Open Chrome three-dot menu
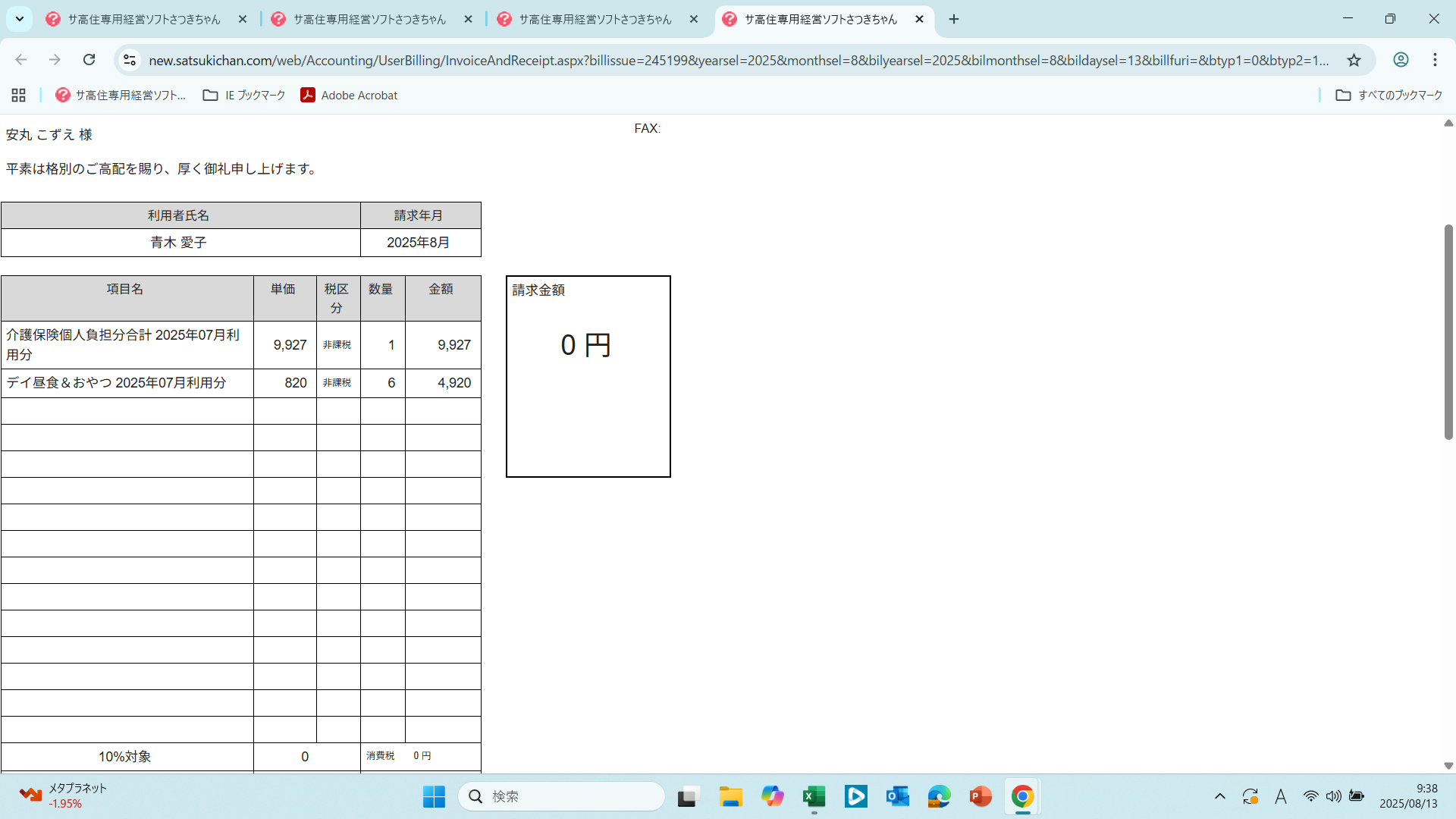The width and height of the screenshot is (1456, 819). (1435, 60)
